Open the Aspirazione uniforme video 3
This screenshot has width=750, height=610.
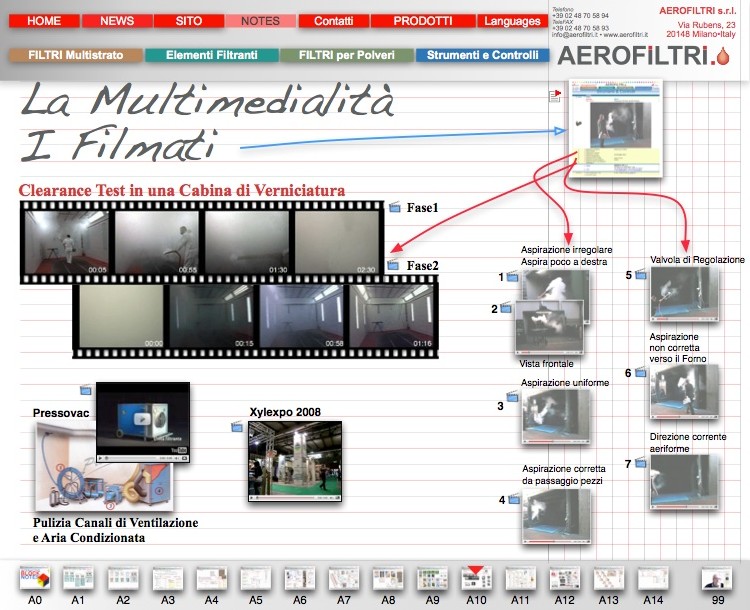tap(555, 416)
